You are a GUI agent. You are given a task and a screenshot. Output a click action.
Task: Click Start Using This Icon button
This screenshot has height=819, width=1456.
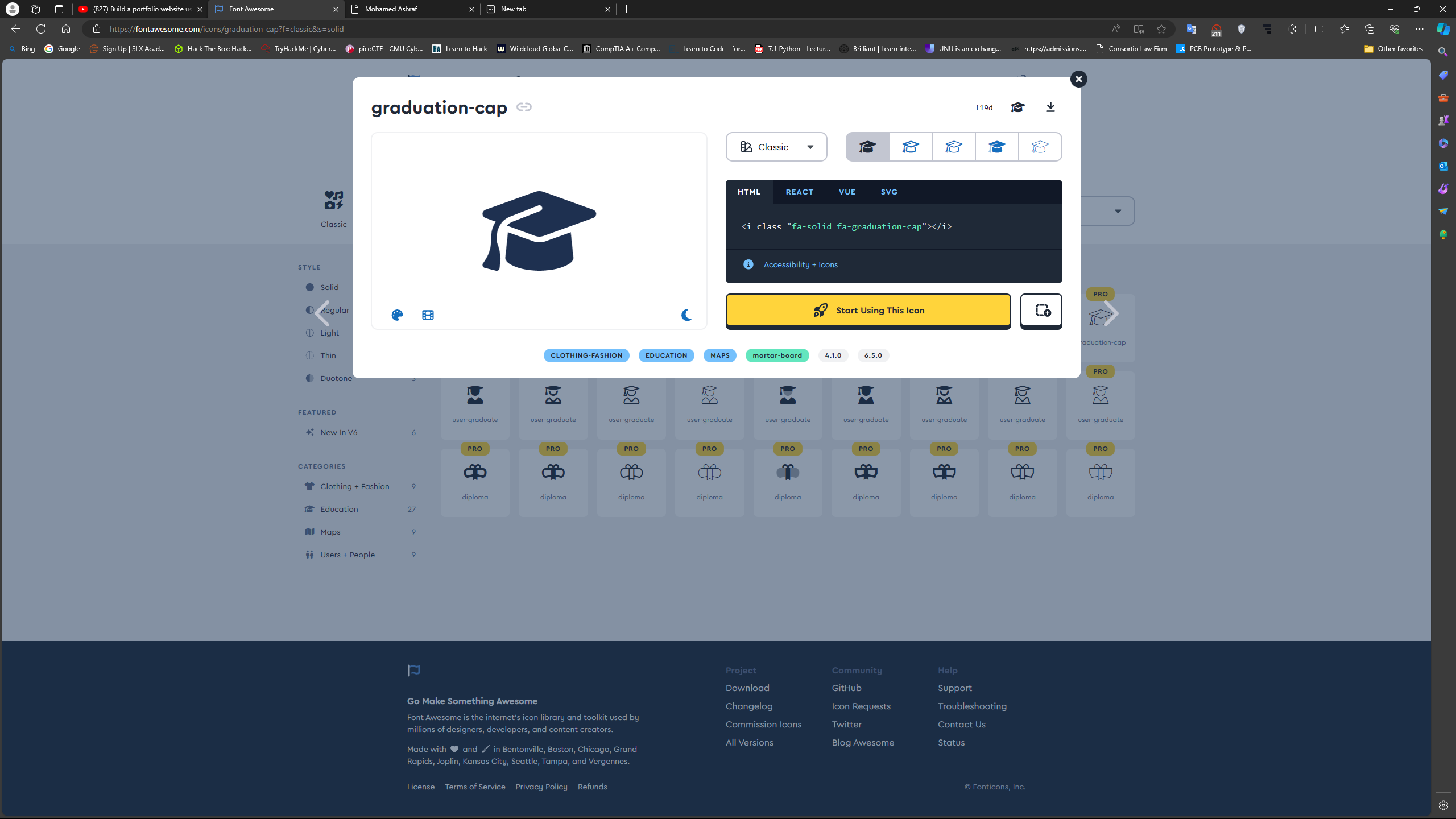[x=868, y=311]
